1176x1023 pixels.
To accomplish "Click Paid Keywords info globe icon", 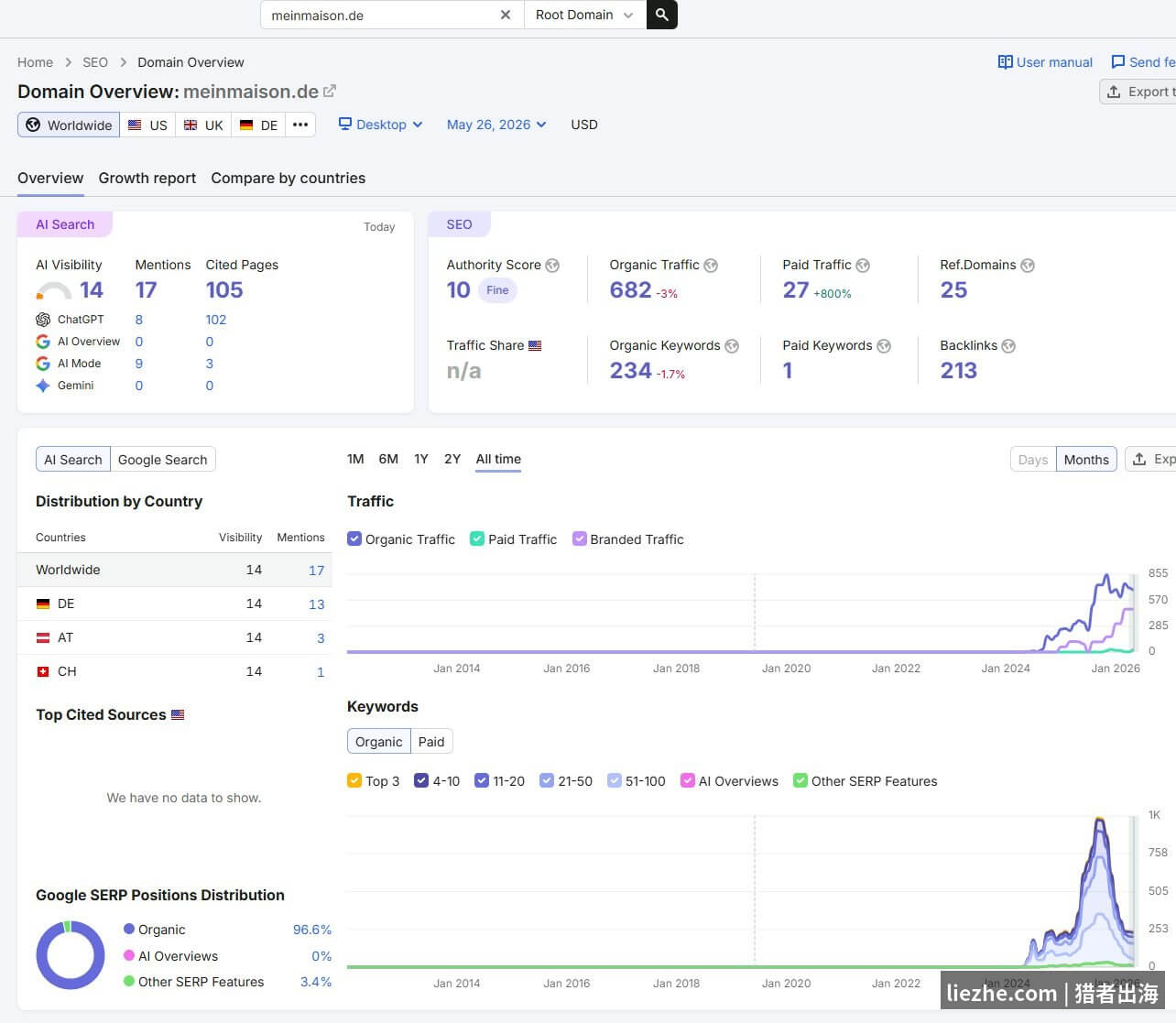I will point(884,346).
